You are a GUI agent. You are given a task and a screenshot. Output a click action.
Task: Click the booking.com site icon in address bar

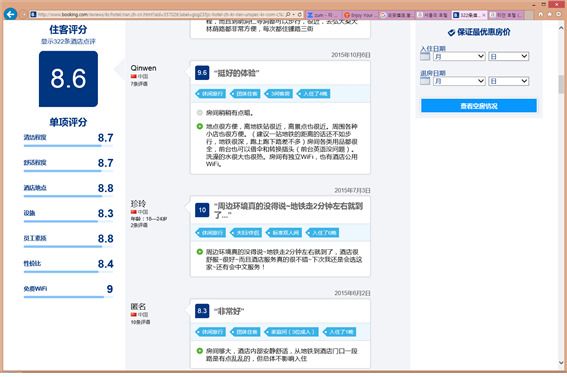pyautogui.click(x=33, y=14)
